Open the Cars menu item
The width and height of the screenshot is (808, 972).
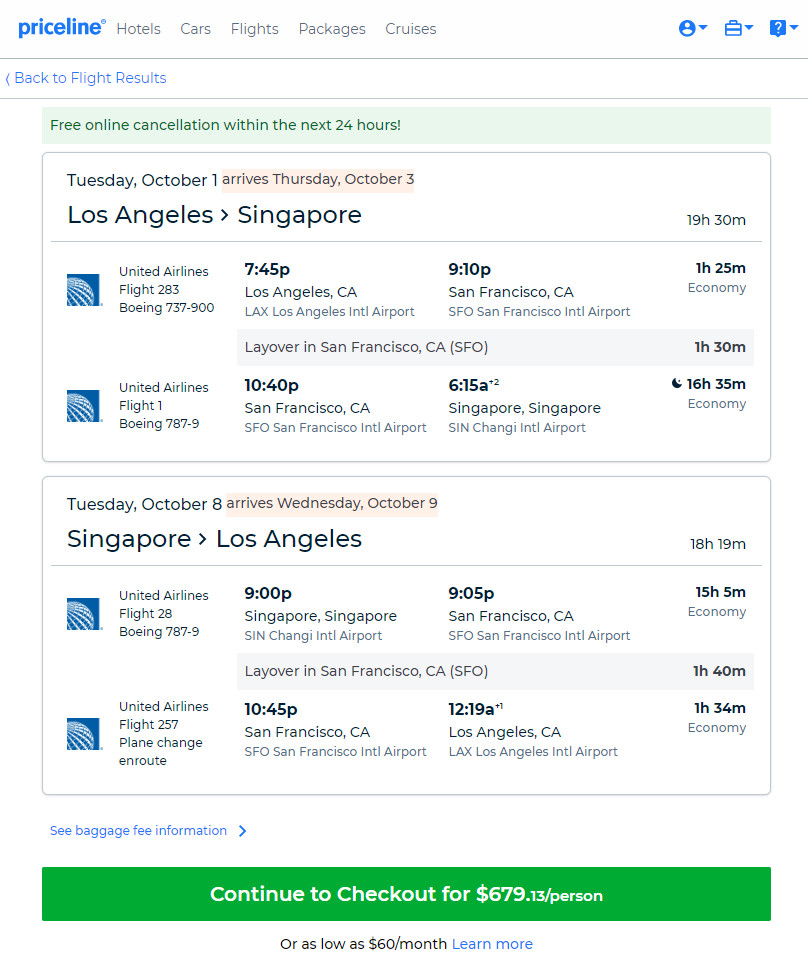(x=195, y=29)
